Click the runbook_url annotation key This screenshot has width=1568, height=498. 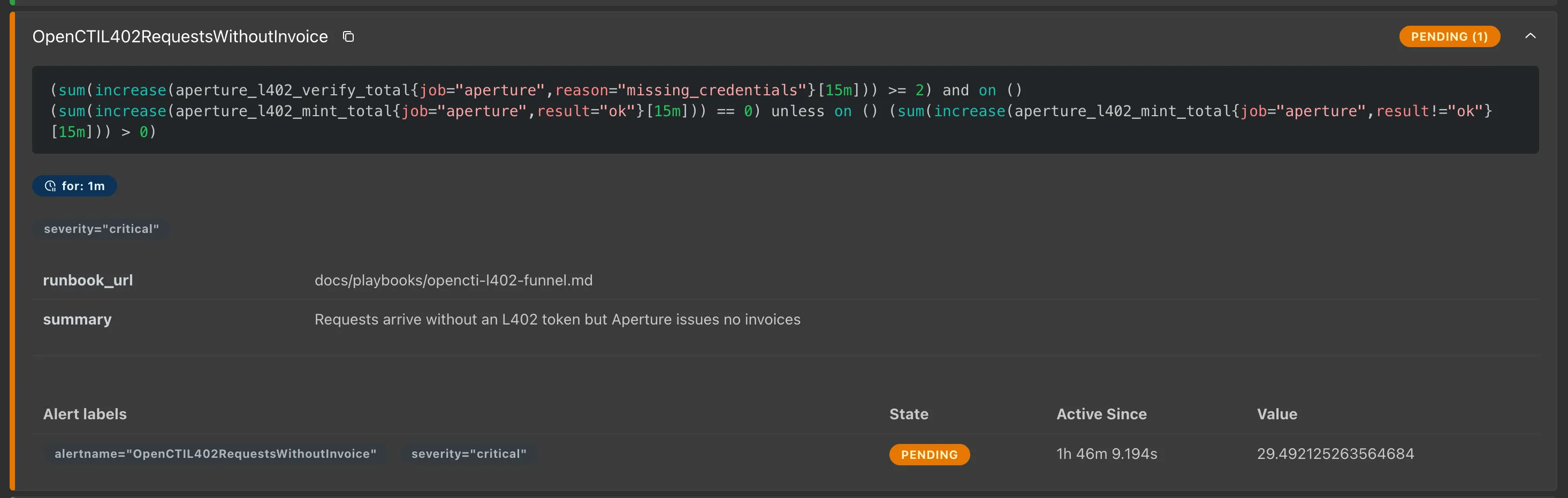[x=88, y=280]
